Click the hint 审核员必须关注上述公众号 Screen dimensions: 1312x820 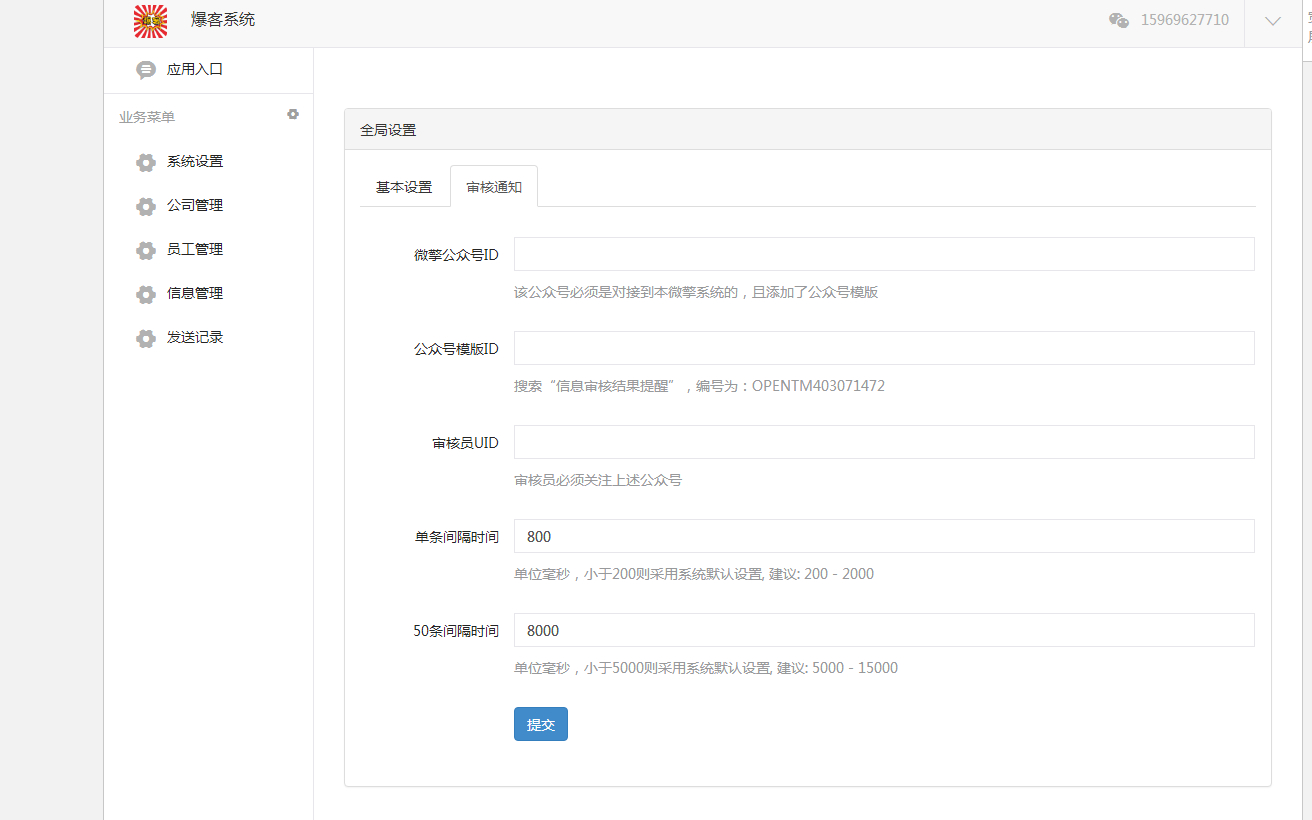tap(598, 480)
